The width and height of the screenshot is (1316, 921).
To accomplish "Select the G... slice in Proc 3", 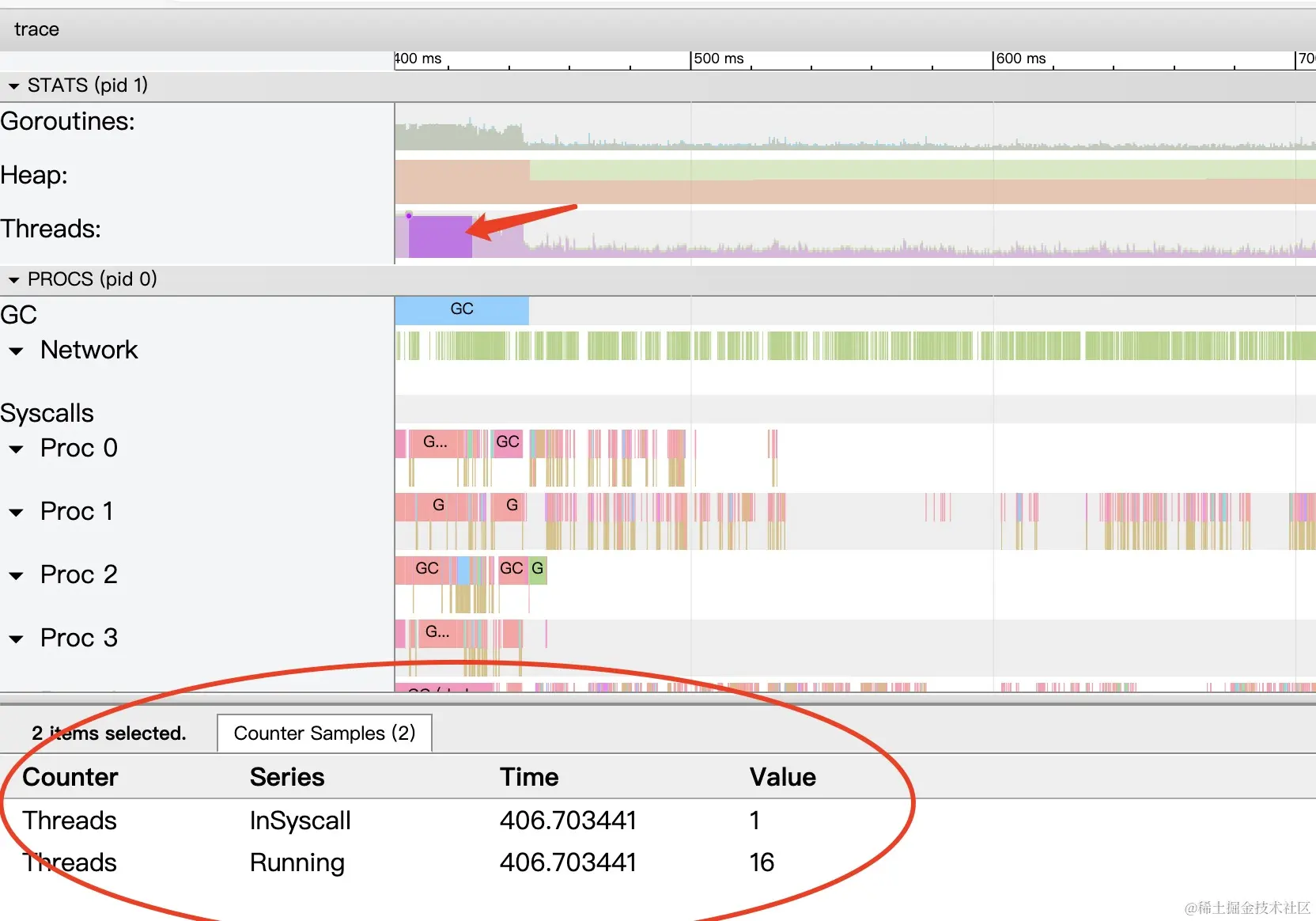I will (437, 632).
